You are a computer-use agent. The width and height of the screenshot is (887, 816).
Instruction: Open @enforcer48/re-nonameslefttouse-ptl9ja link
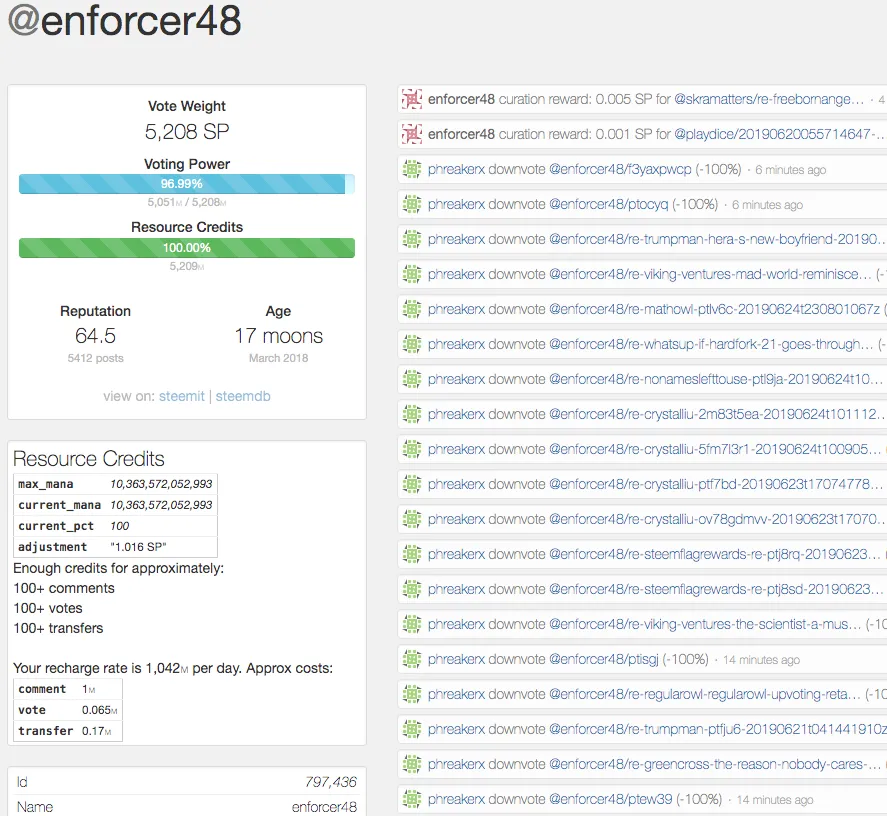[x=717, y=379]
